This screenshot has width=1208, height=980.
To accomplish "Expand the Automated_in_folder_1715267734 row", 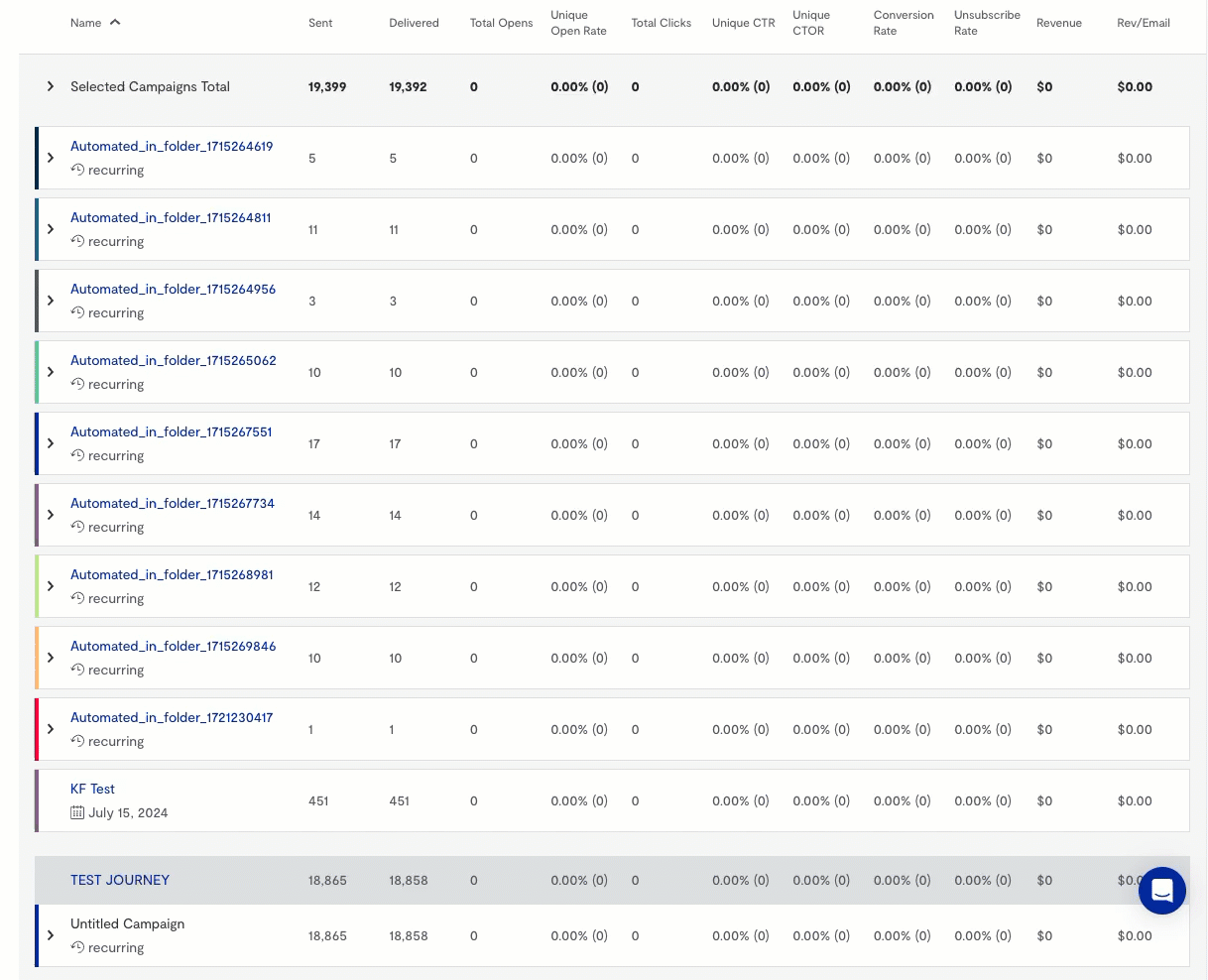I will coord(51,515).
